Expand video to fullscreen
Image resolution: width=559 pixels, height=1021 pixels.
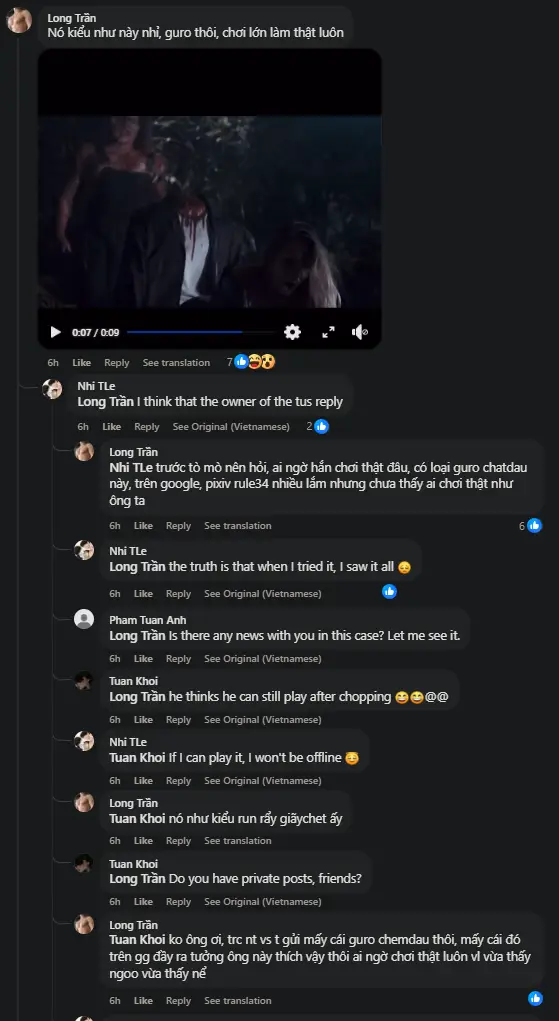328,332
